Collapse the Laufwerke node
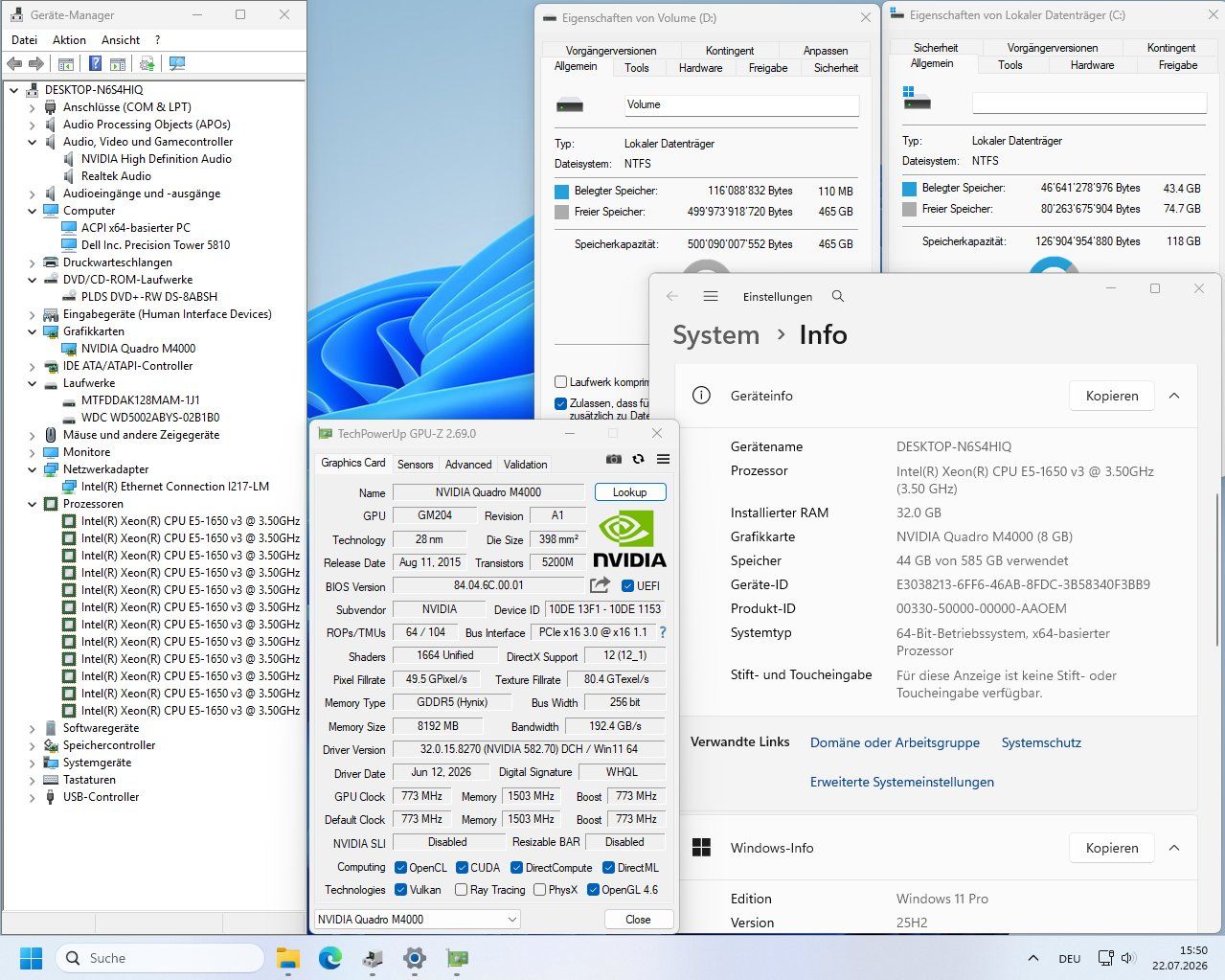This screenshot has width=1225, height=980. tap(32, 383)
